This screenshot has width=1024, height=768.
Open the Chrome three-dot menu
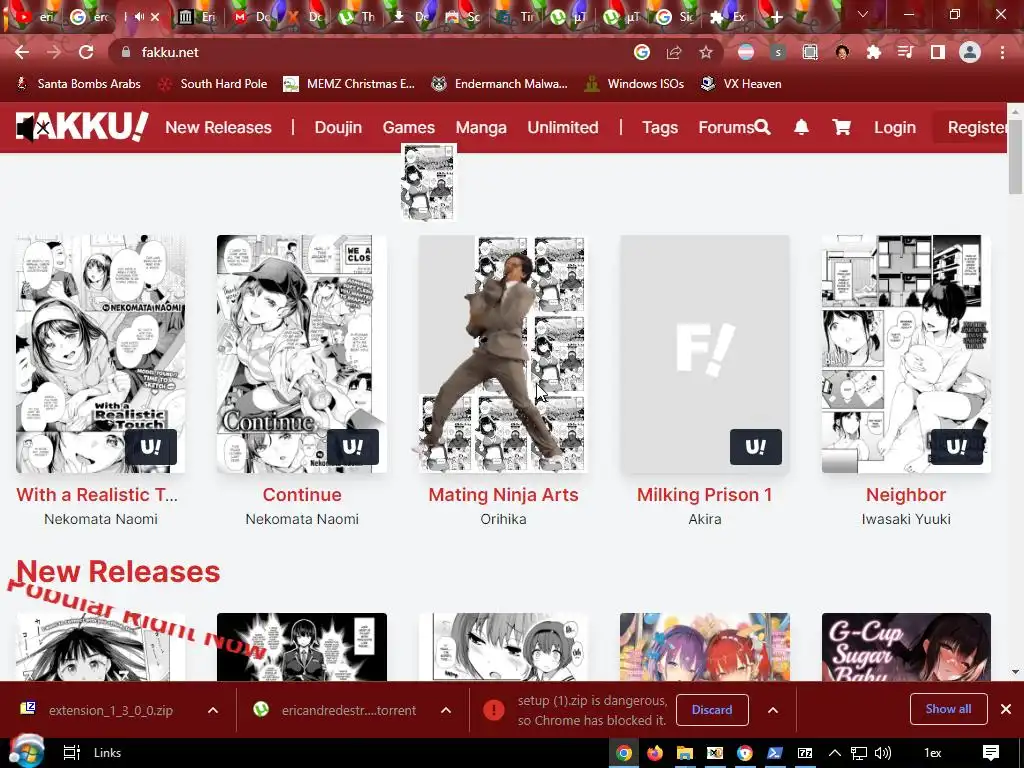[x=1002, y=52]
